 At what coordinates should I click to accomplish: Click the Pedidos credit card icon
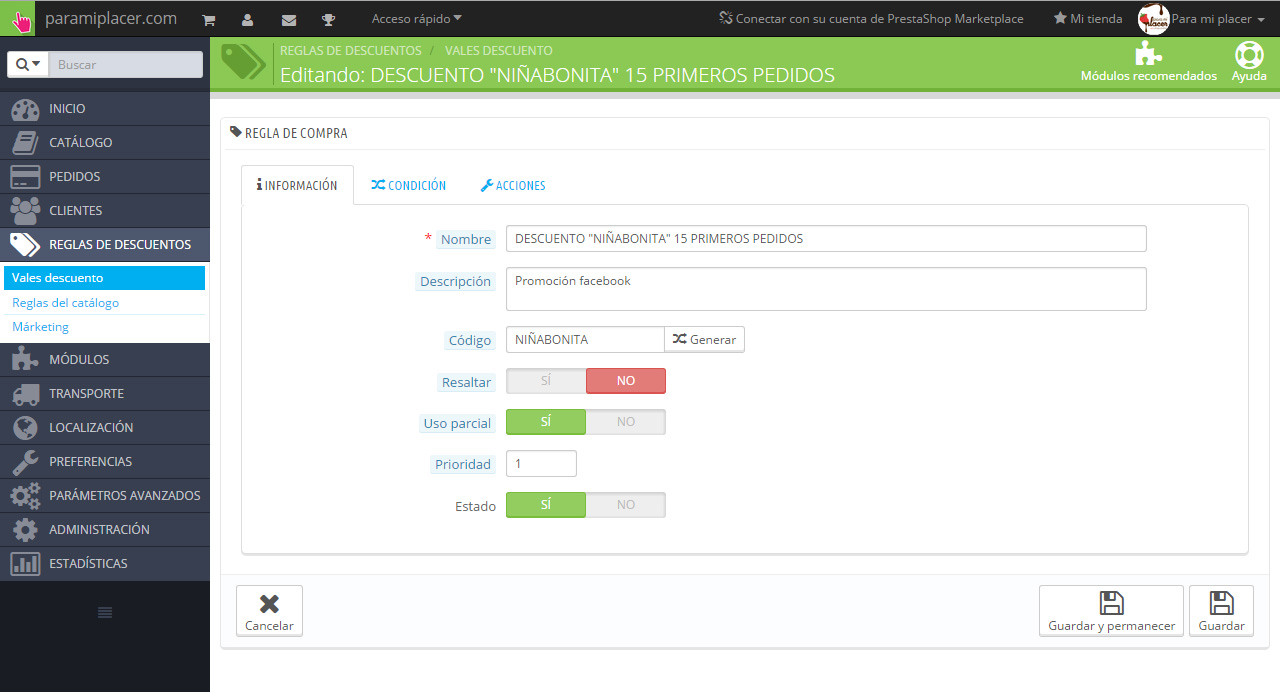25,176
